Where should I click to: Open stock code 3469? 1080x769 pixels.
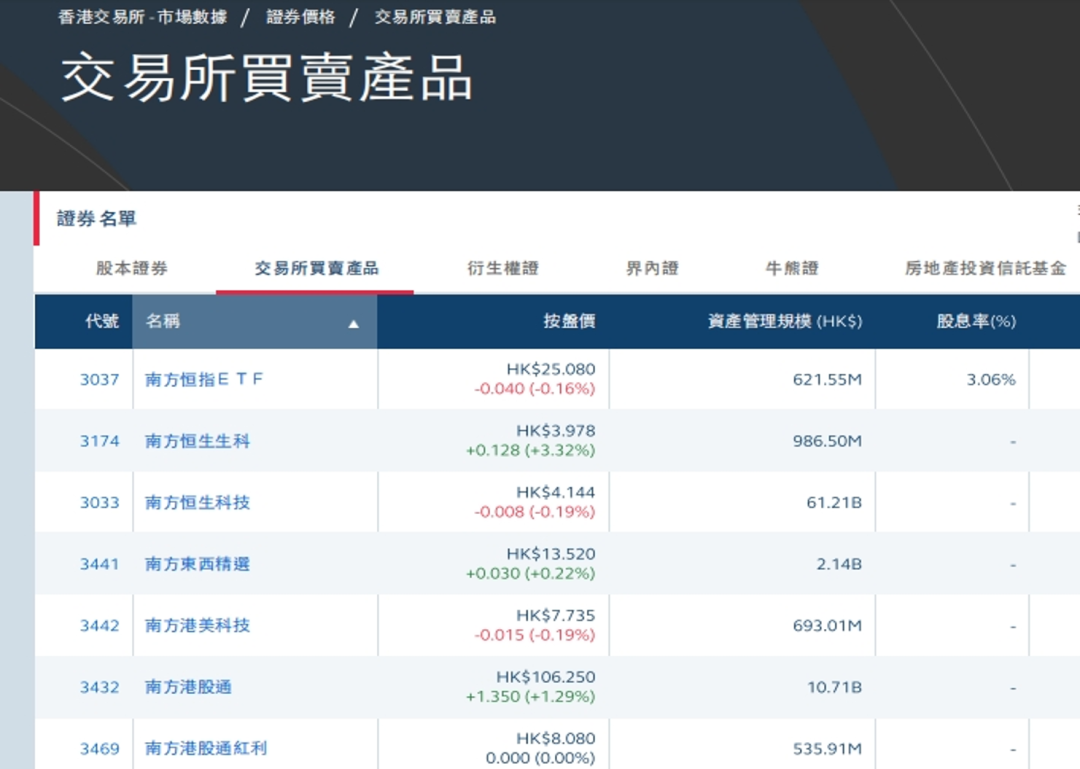[99, 748]
